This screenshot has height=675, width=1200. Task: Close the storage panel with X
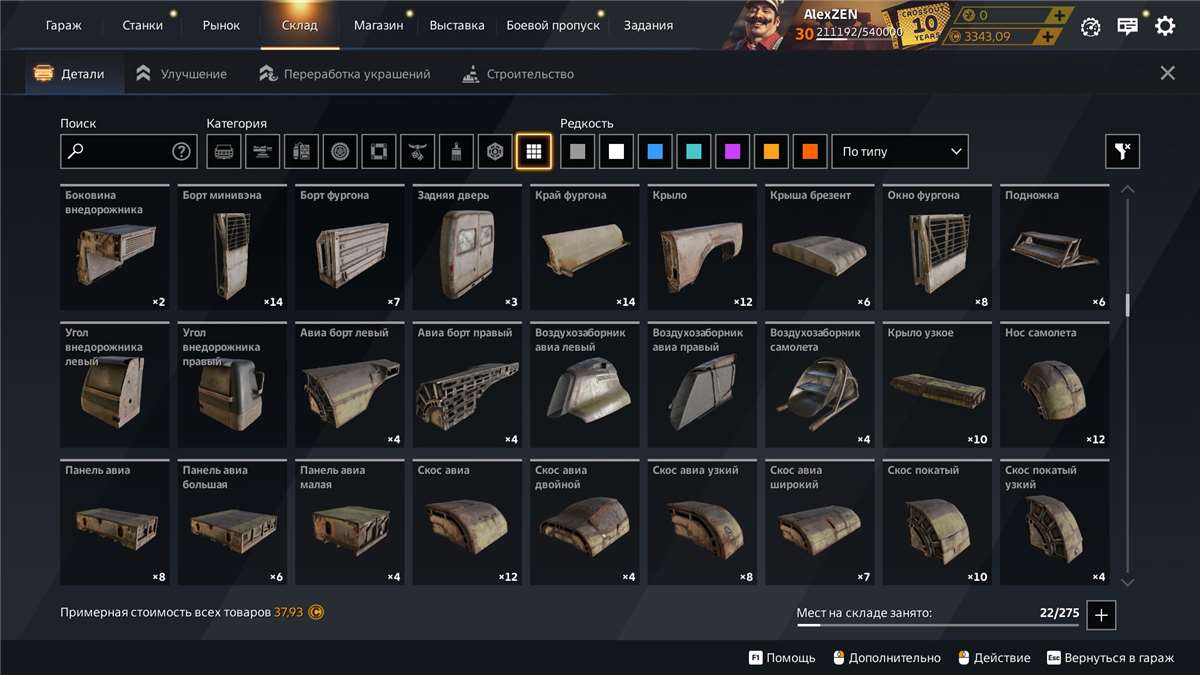[1167, 73]
